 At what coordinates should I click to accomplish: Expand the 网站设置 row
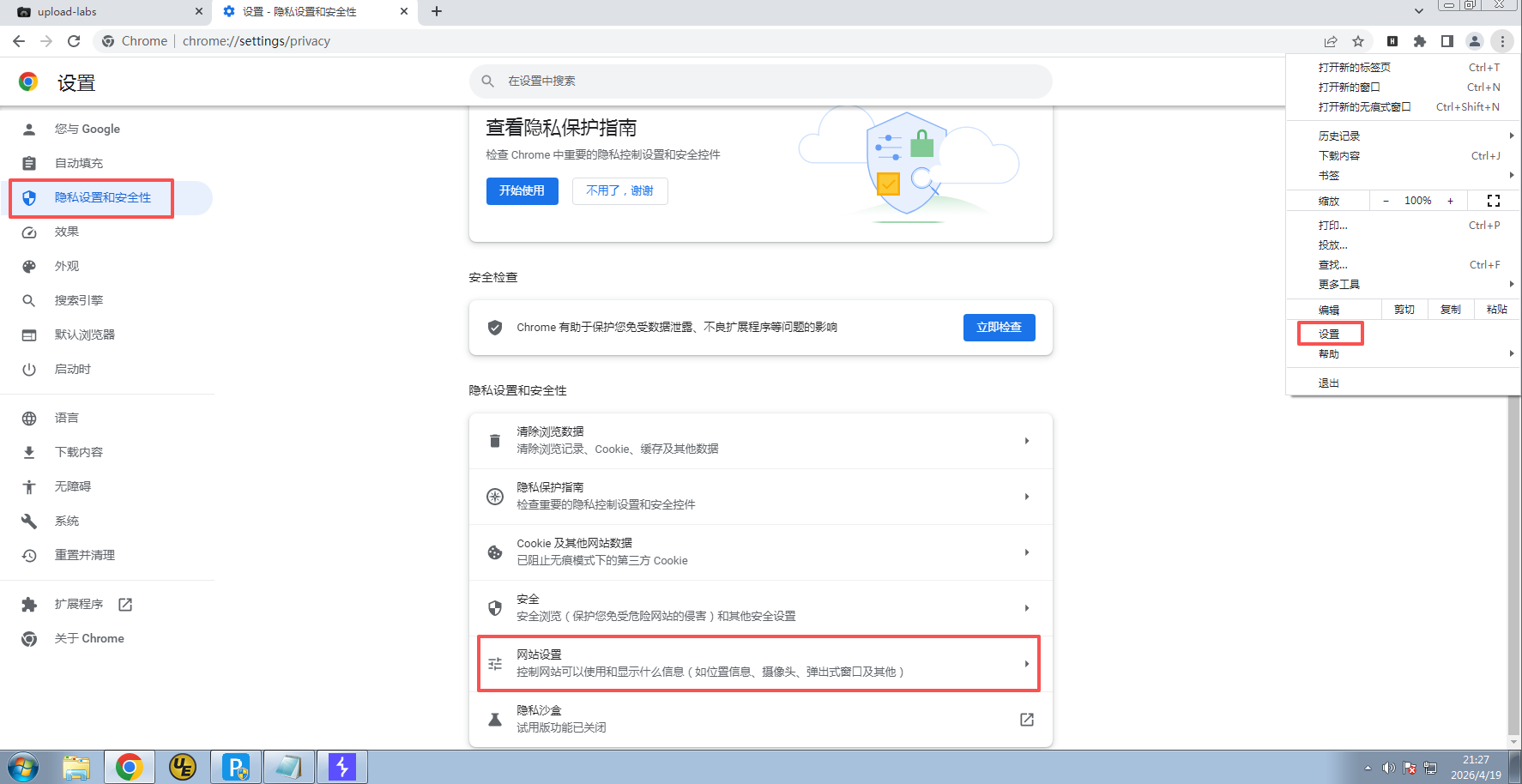point(758,663)
